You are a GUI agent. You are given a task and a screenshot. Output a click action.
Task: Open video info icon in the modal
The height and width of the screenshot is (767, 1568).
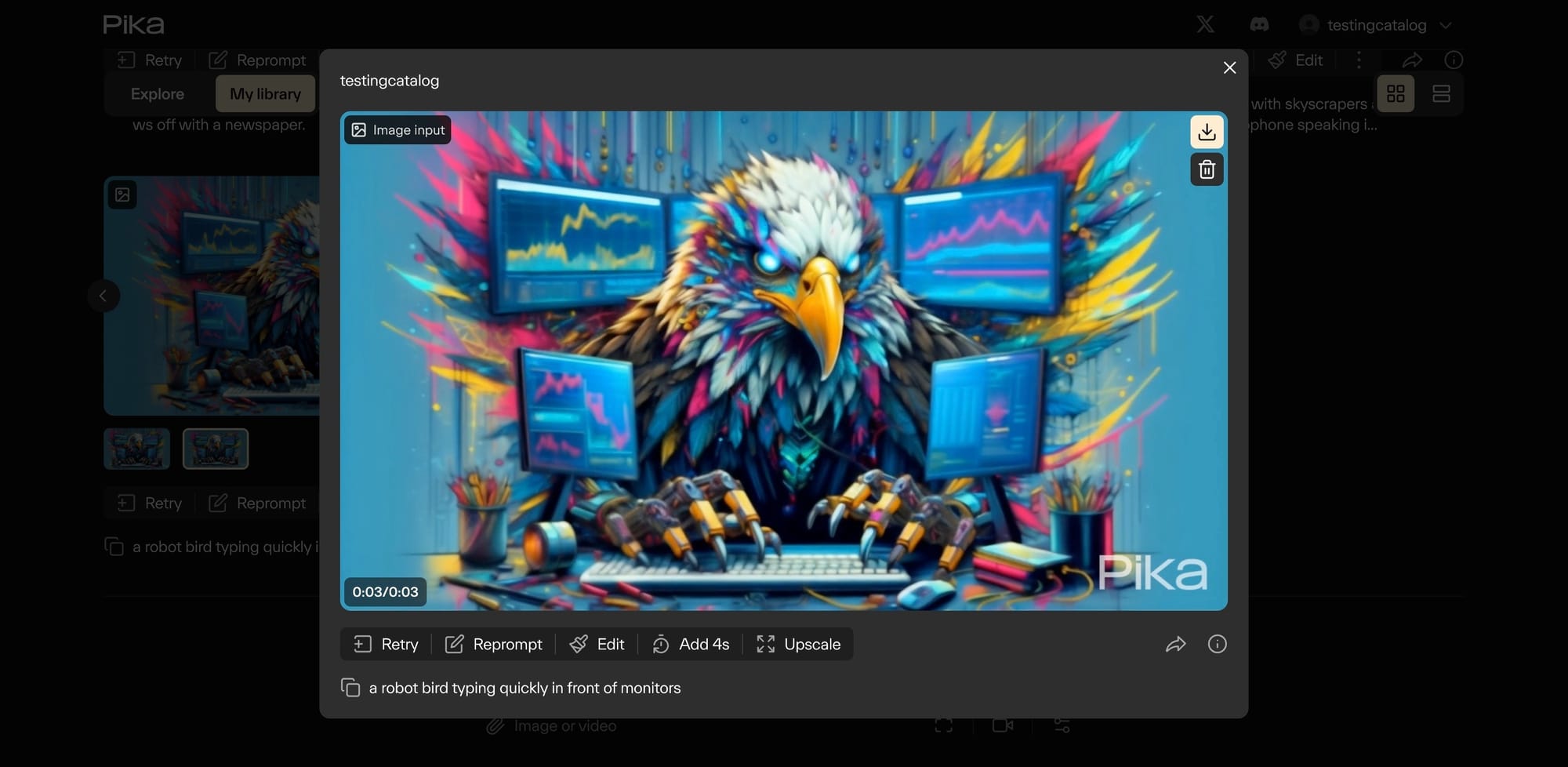click(x=1217, y=644)
